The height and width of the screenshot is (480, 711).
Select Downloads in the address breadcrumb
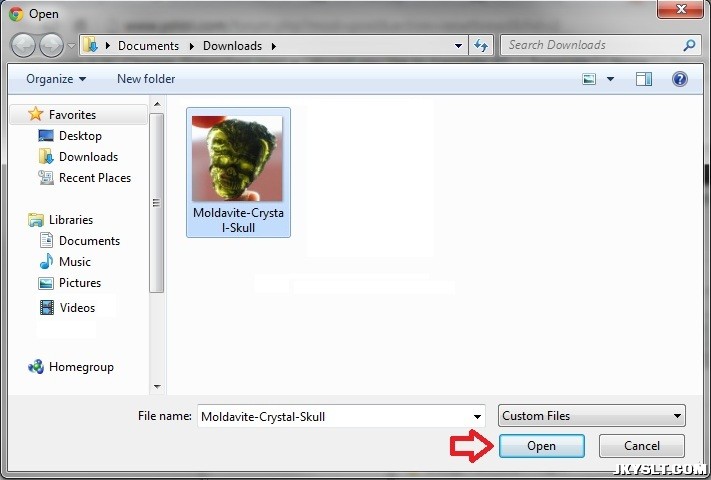click(x=232, y=46)
